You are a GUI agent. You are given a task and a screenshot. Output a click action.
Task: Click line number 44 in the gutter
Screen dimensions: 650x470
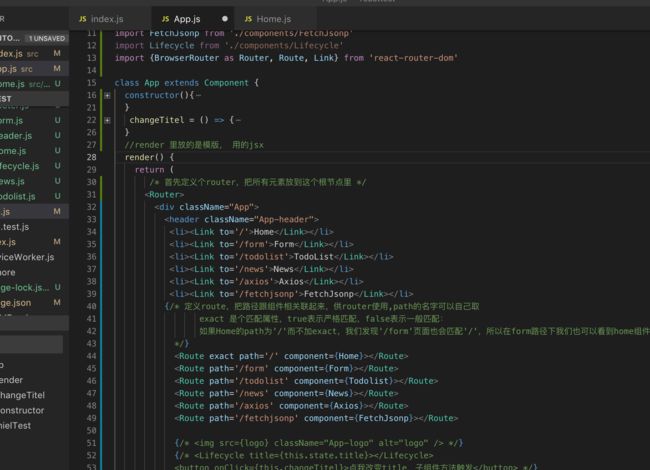click(x=92, y=356)
